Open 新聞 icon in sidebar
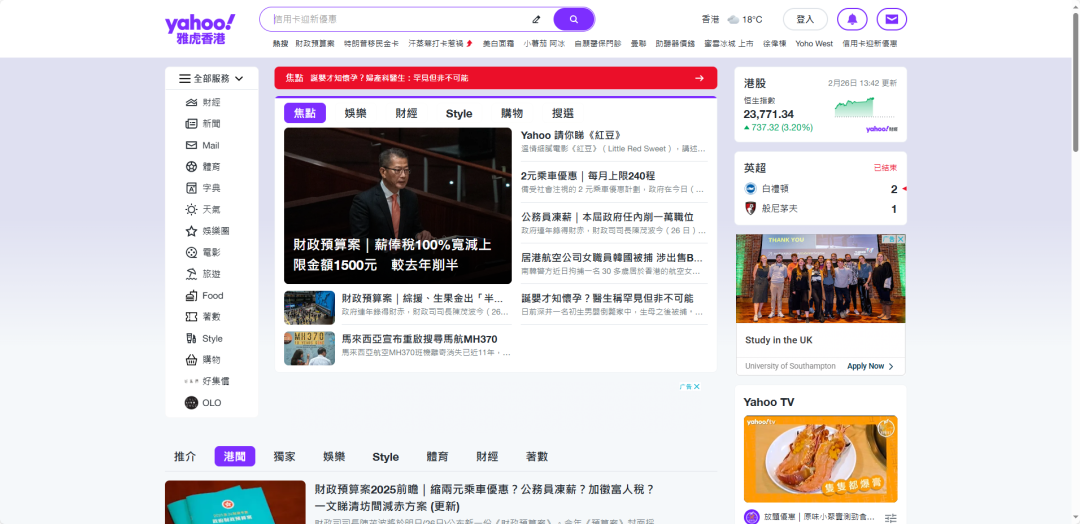Image resolution: width=1080 pixels, height=524 pixels. [x=191, y=124]
